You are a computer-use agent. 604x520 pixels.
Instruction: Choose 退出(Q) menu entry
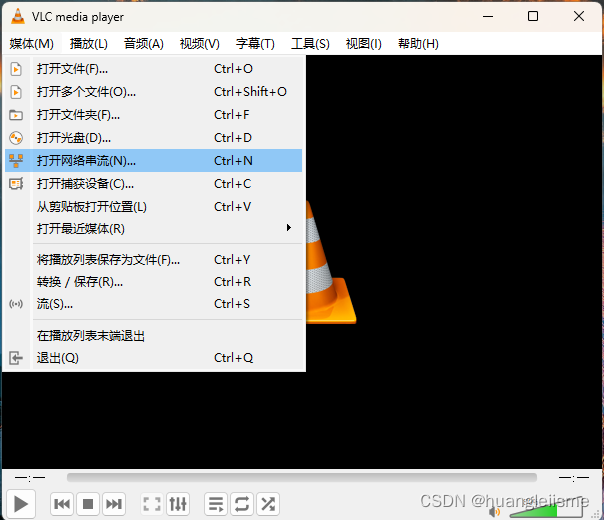(153, 358)
